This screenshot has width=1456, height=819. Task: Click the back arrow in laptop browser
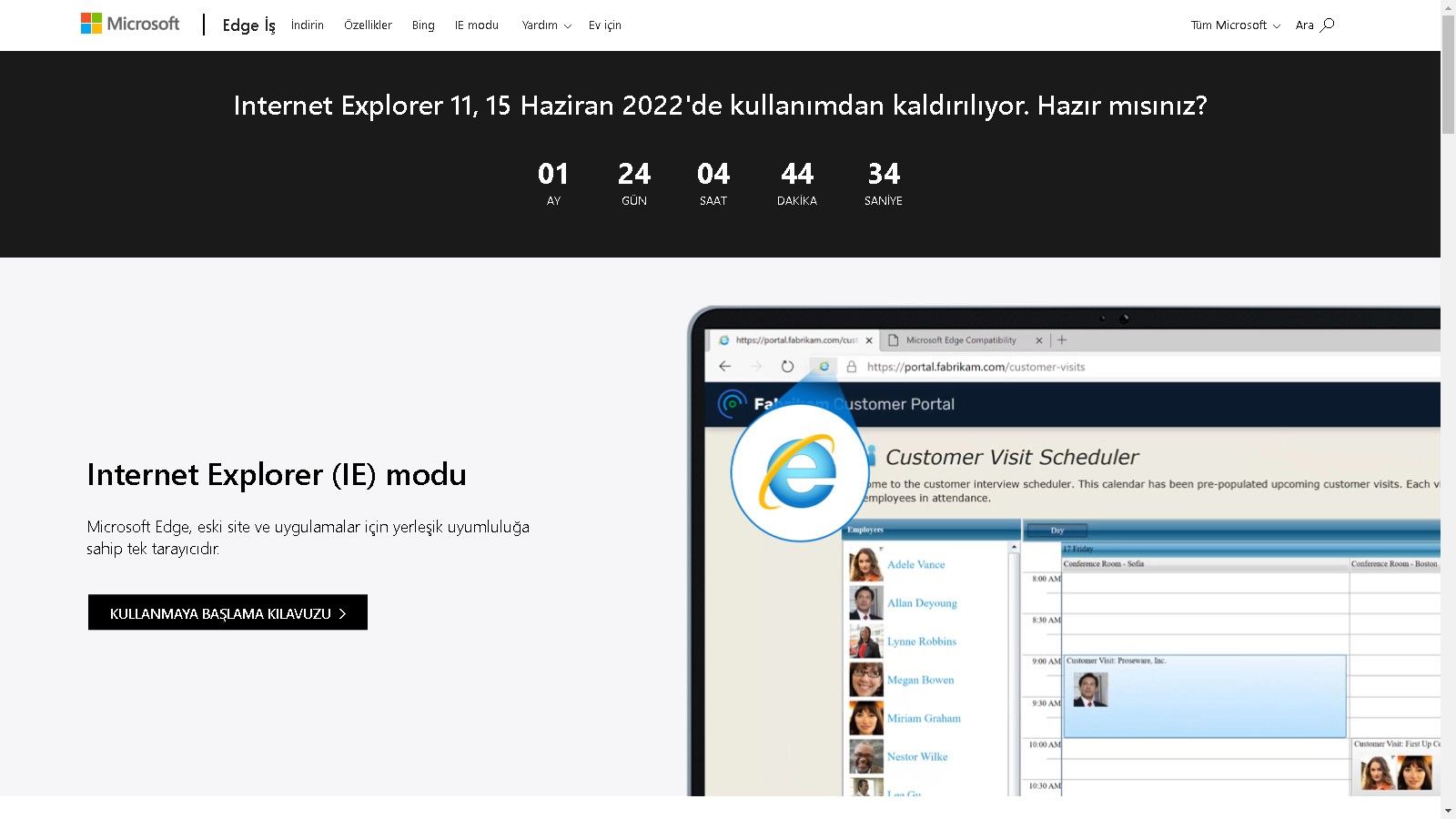point(724,366)
